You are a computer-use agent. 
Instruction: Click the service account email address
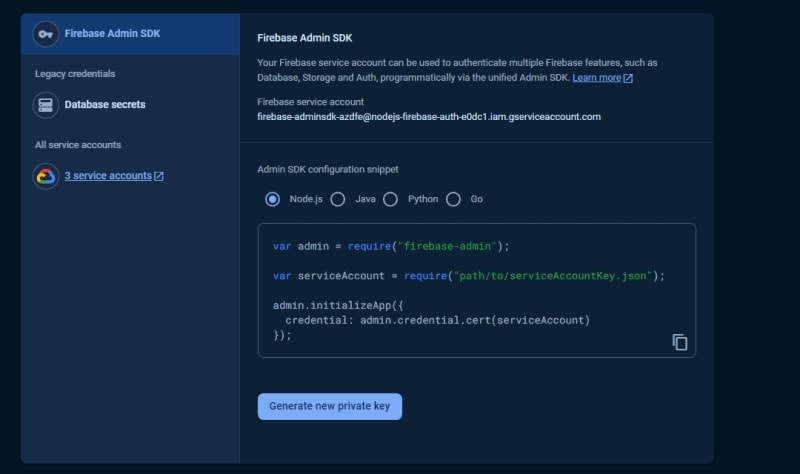pyautogui.click(x=429, y=117)
